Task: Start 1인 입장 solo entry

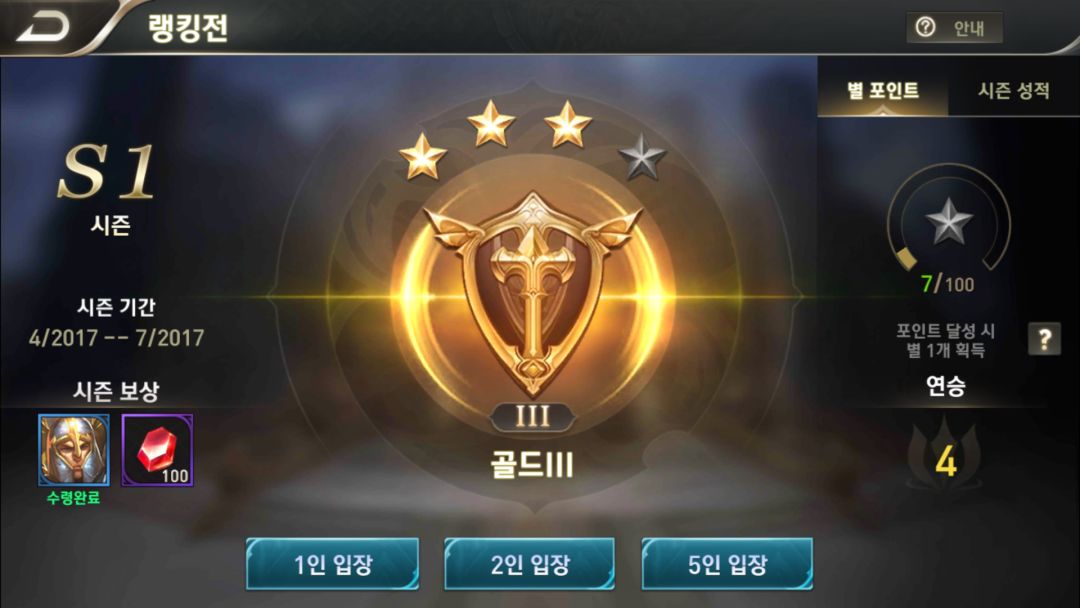Action: [x=333, y=564]
